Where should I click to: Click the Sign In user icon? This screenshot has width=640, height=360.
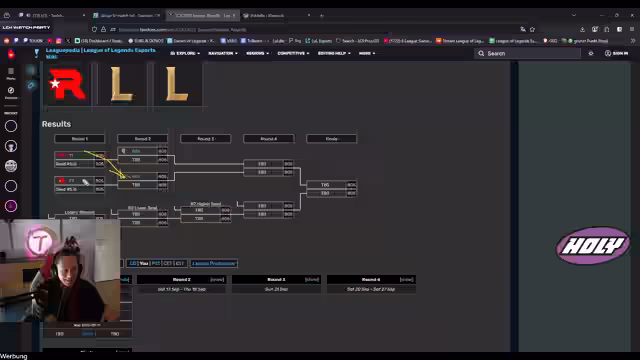tap(608, 53)
